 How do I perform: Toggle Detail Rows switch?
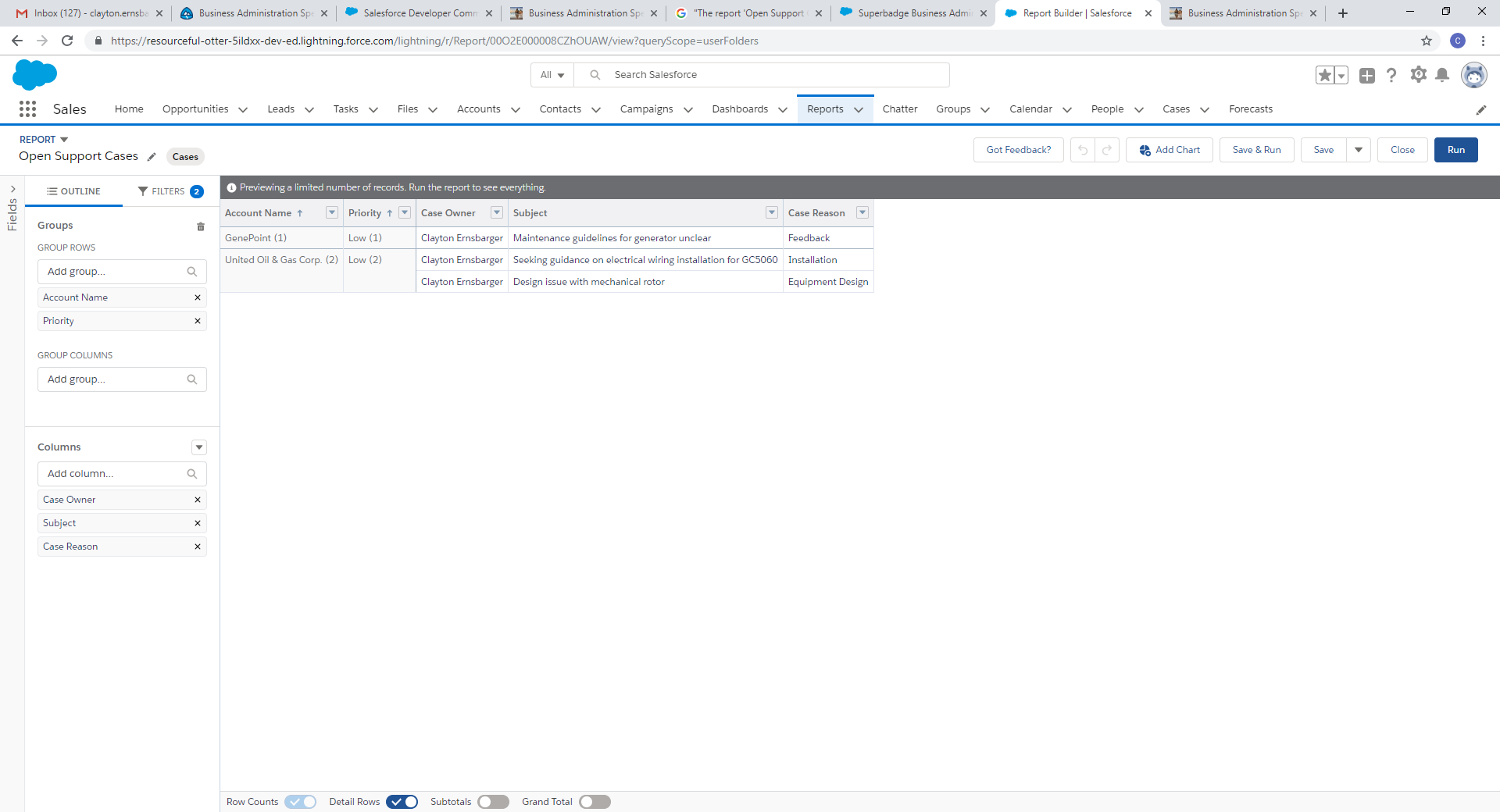point(402,802)
